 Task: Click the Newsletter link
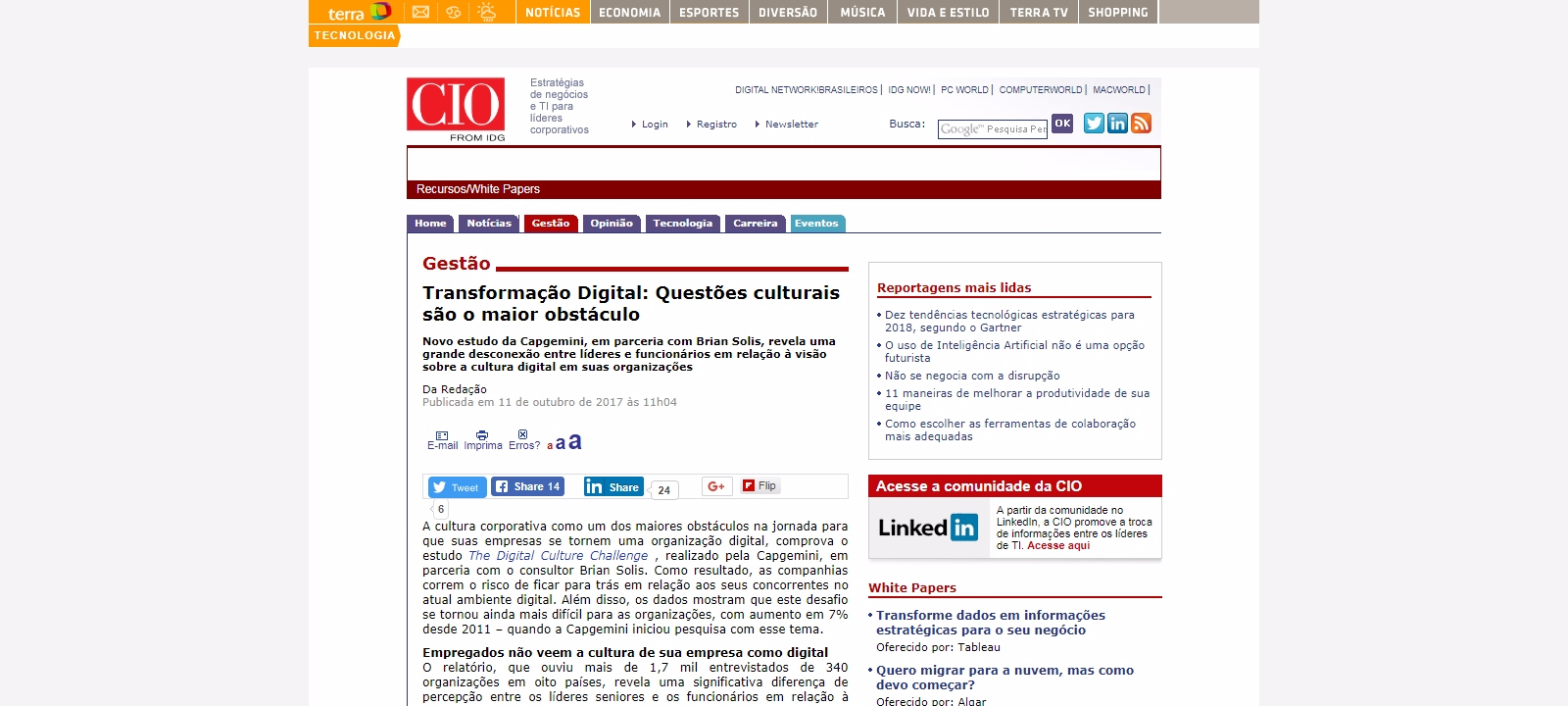click(791, 125)
